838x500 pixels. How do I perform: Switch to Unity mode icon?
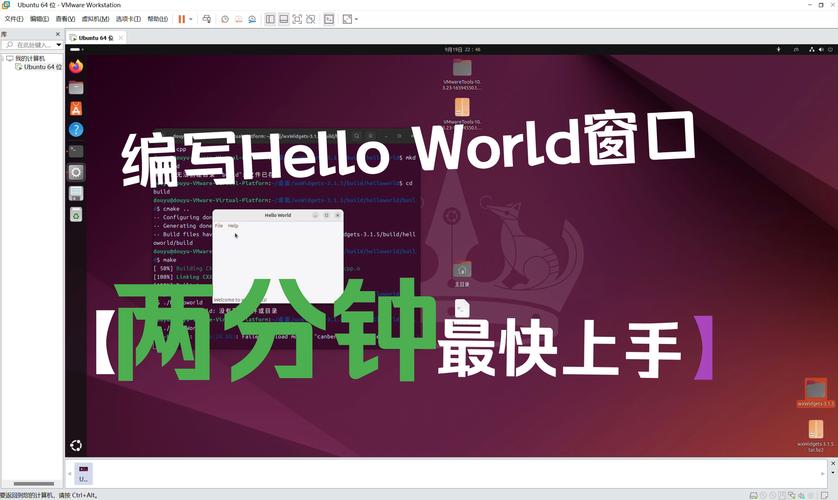pyautogui.click(x=311, y=19)
